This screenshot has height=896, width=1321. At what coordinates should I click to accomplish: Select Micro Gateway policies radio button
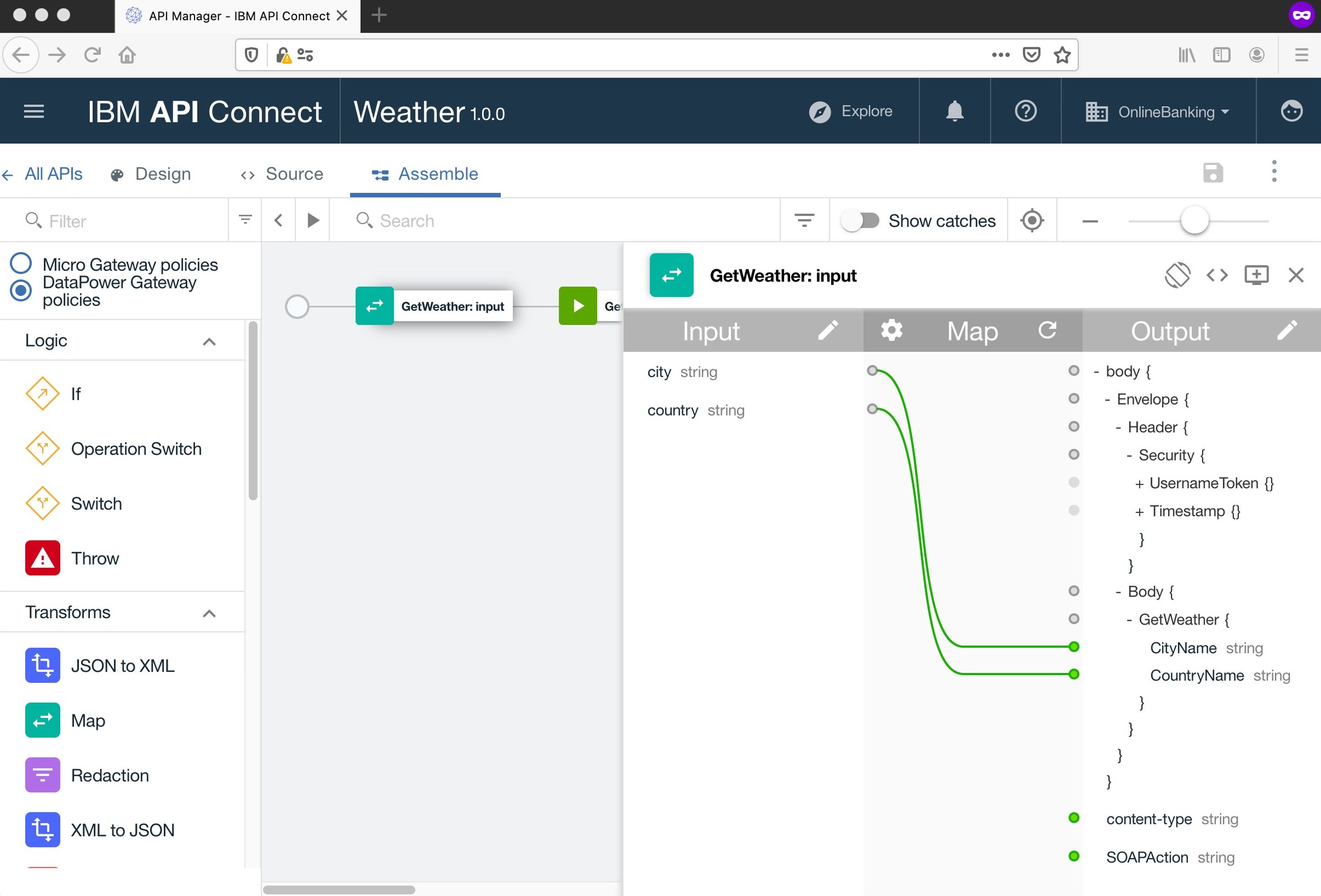coord(21,262)
